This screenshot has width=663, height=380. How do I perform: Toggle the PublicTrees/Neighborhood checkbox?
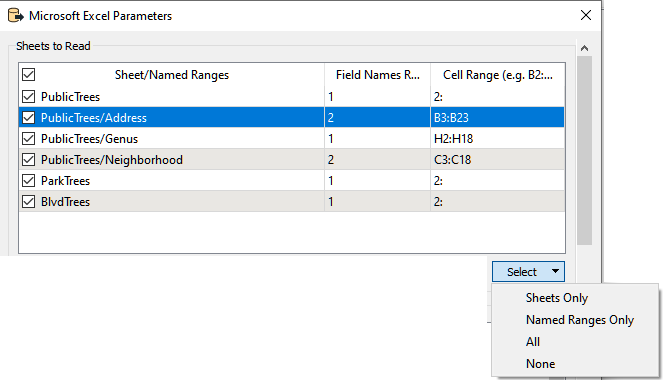28,160
